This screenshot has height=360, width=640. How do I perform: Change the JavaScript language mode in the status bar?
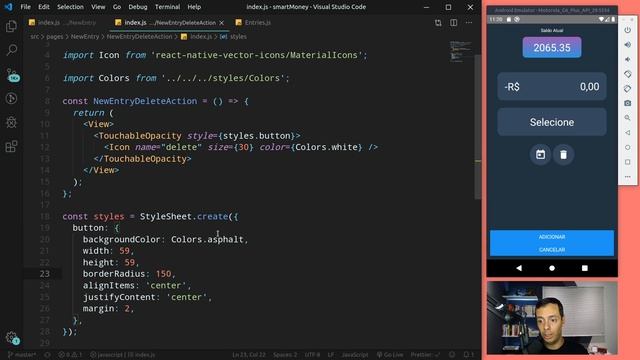click(355, 355)
